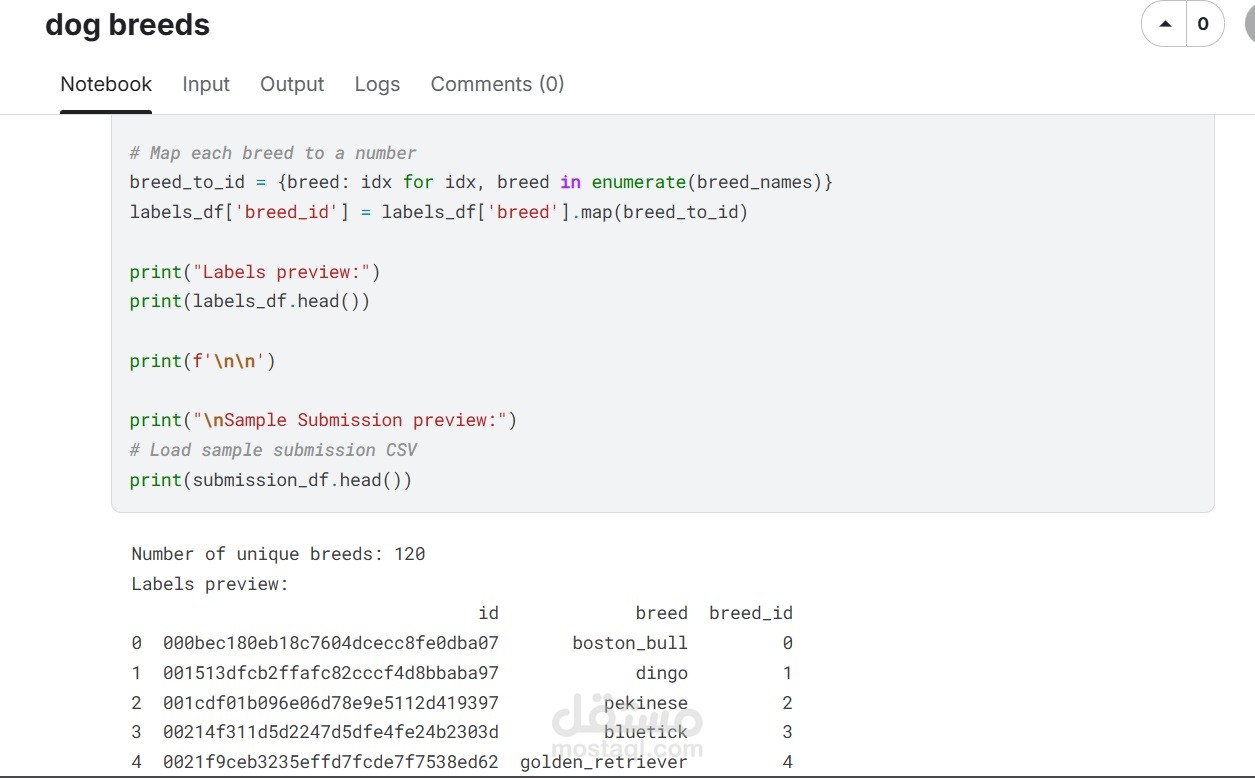Viewport: 1255px width, 778px height.
Task: Click the 'Number of unique breeds: 120' output
Action: [x=278, y=554]
